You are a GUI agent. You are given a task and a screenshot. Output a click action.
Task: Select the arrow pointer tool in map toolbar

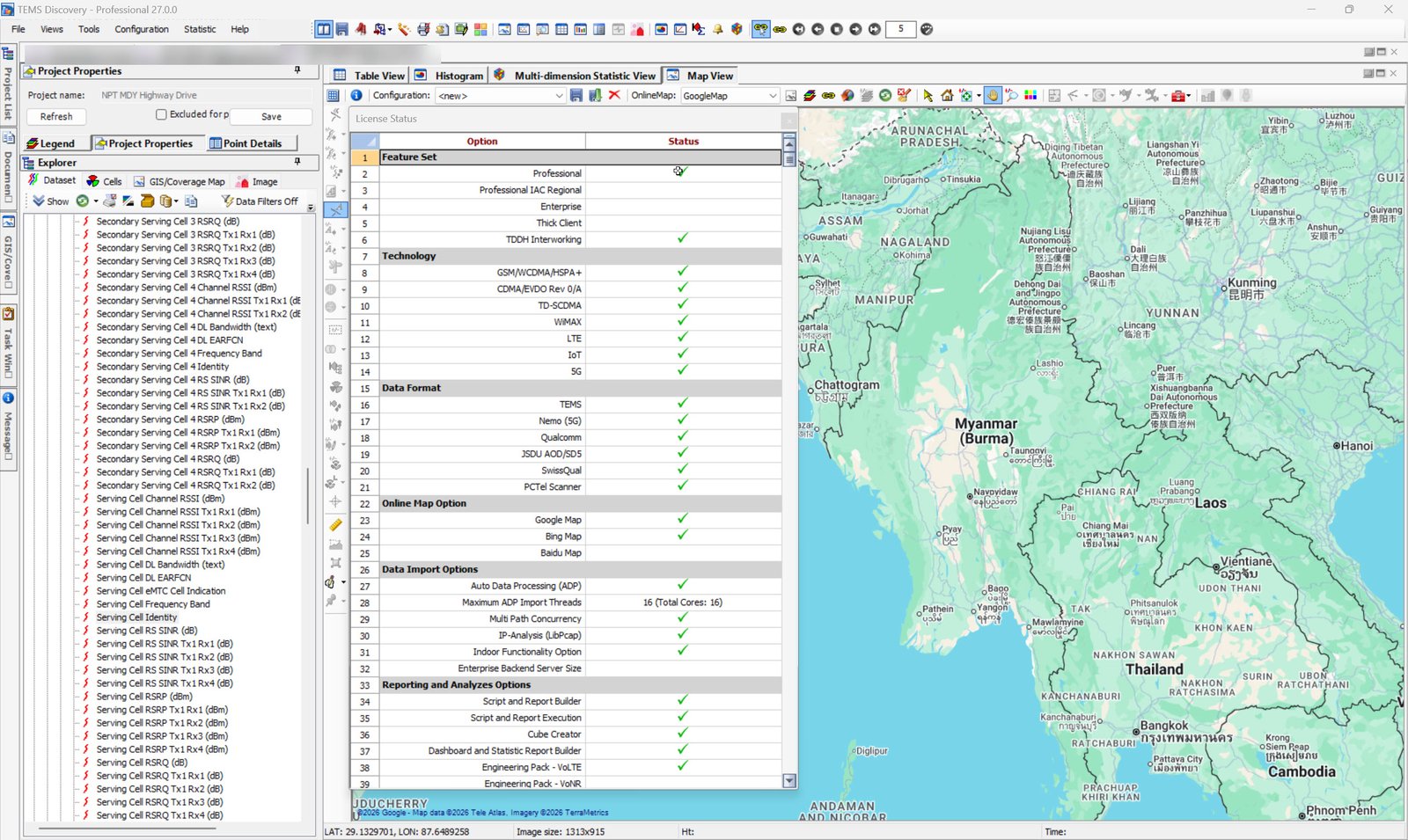tap(928, 95)
